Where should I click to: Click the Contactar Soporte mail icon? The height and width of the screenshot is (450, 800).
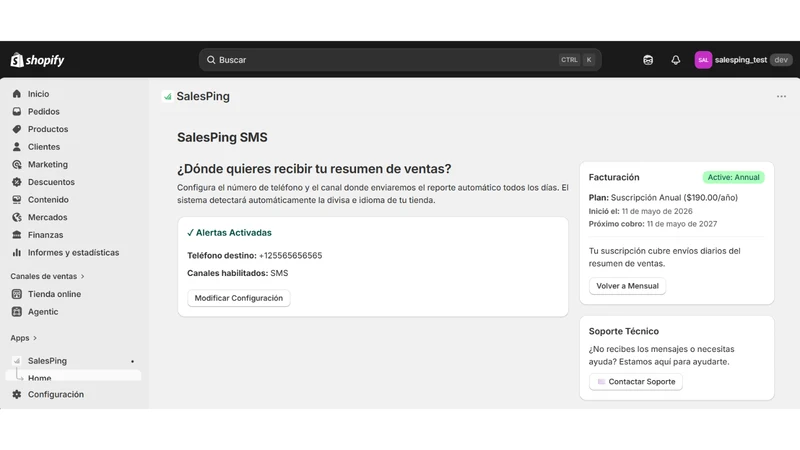pyautogui.click(x=601, y=382)
